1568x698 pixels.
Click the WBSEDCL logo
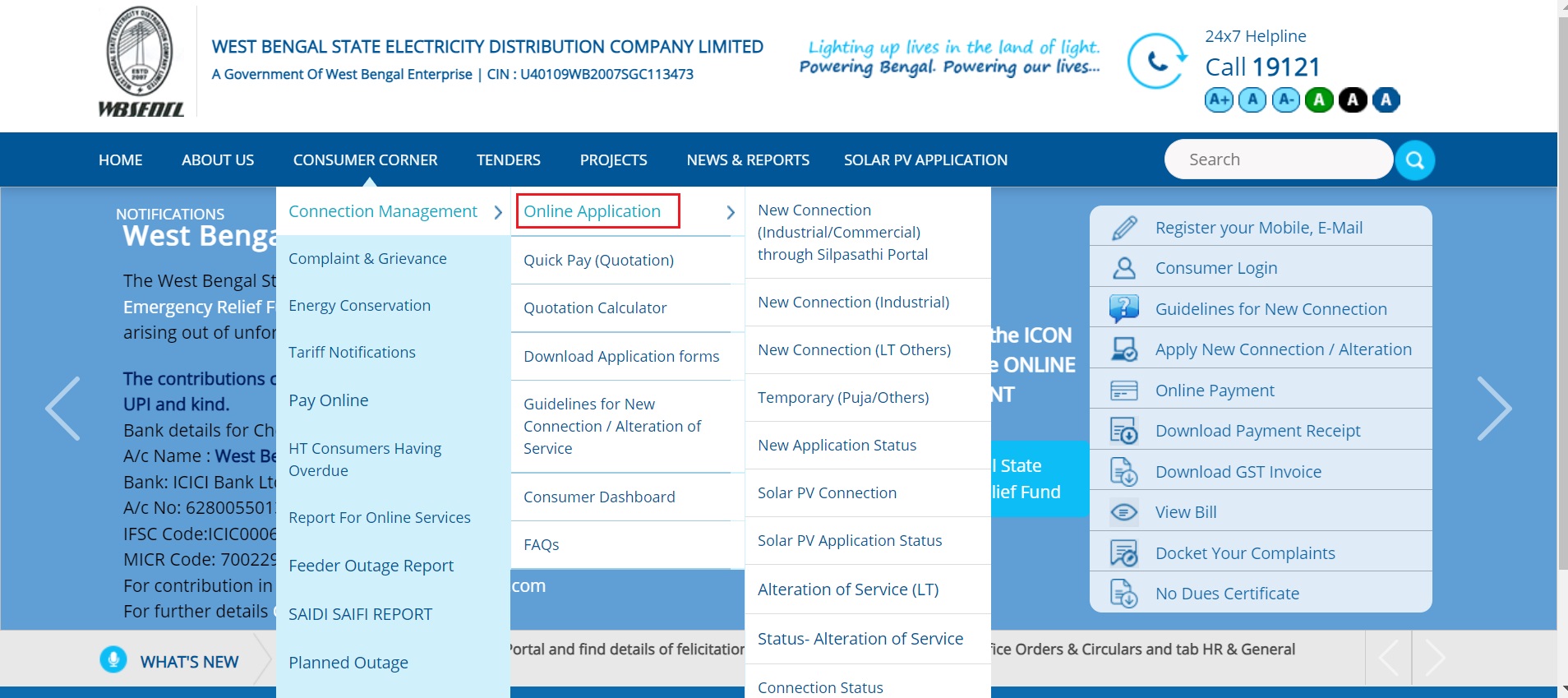(141, 62)
